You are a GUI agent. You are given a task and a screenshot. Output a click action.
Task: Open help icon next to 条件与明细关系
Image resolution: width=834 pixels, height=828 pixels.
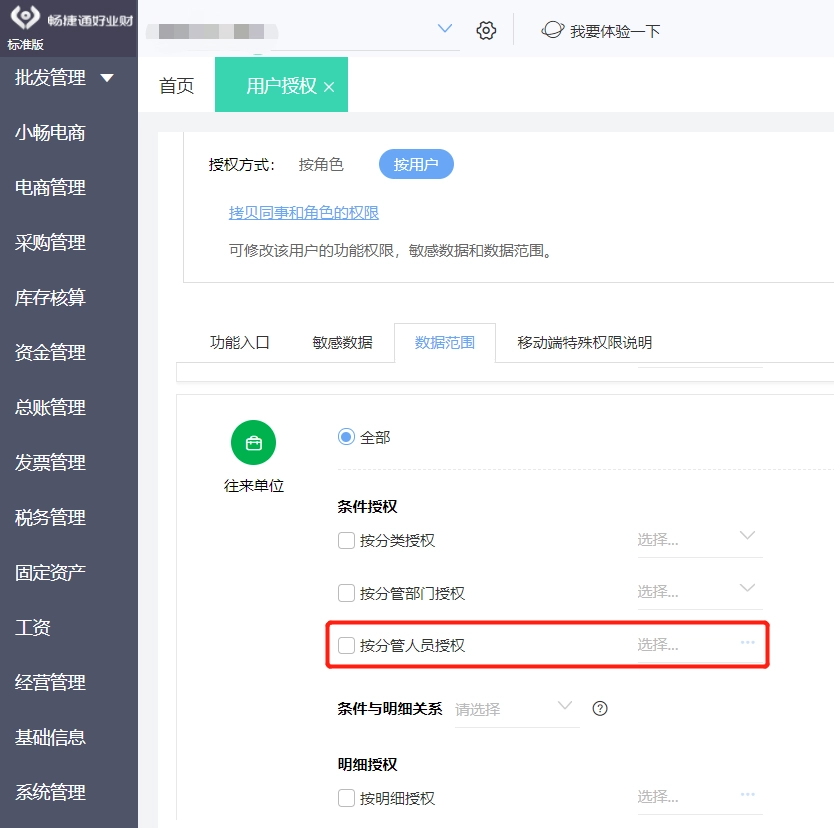click(599, 708)
